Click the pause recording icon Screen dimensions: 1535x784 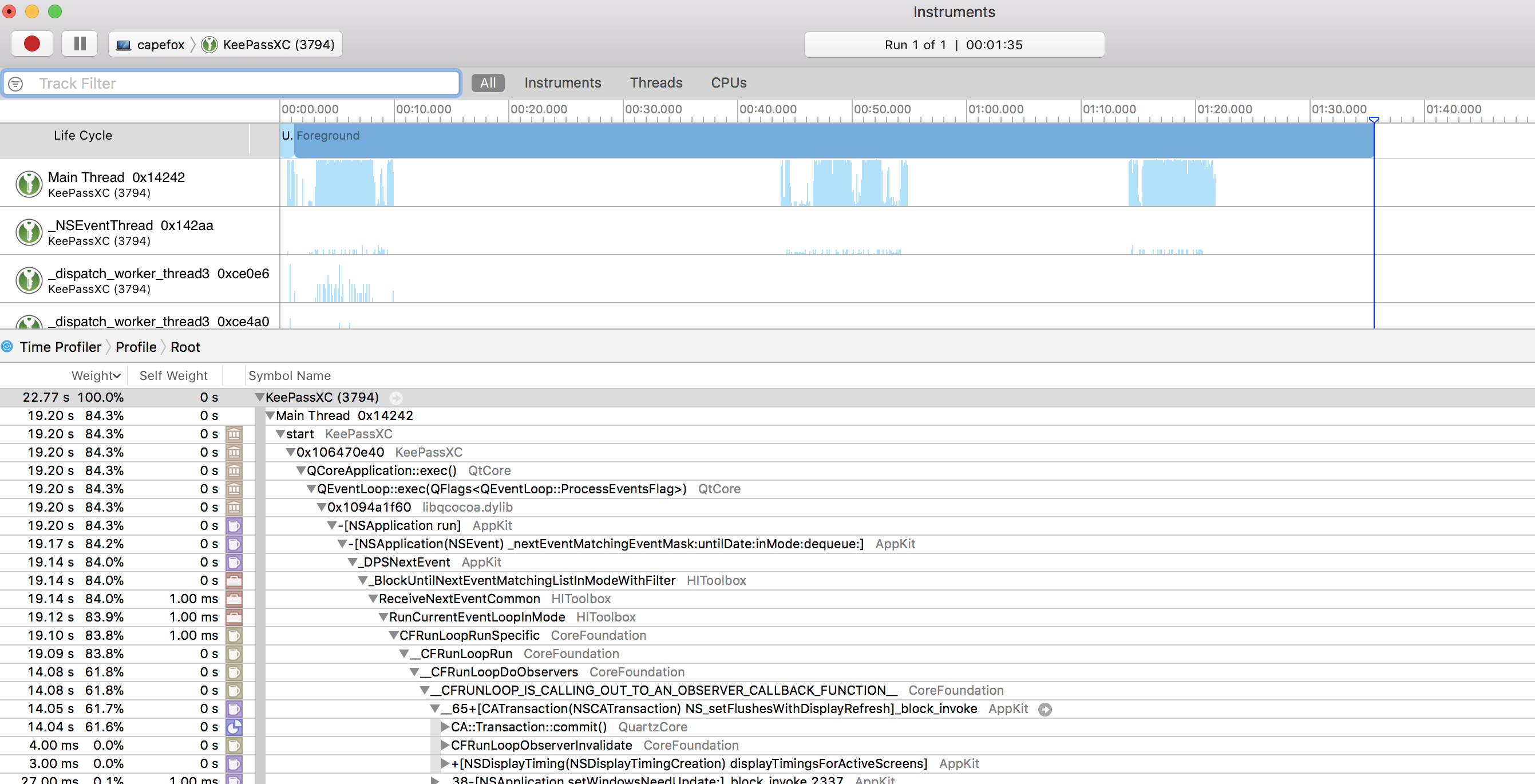(x=79, y=43)
